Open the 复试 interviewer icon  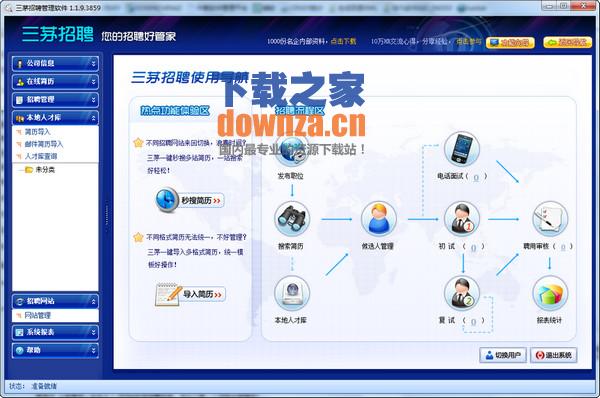461,293
